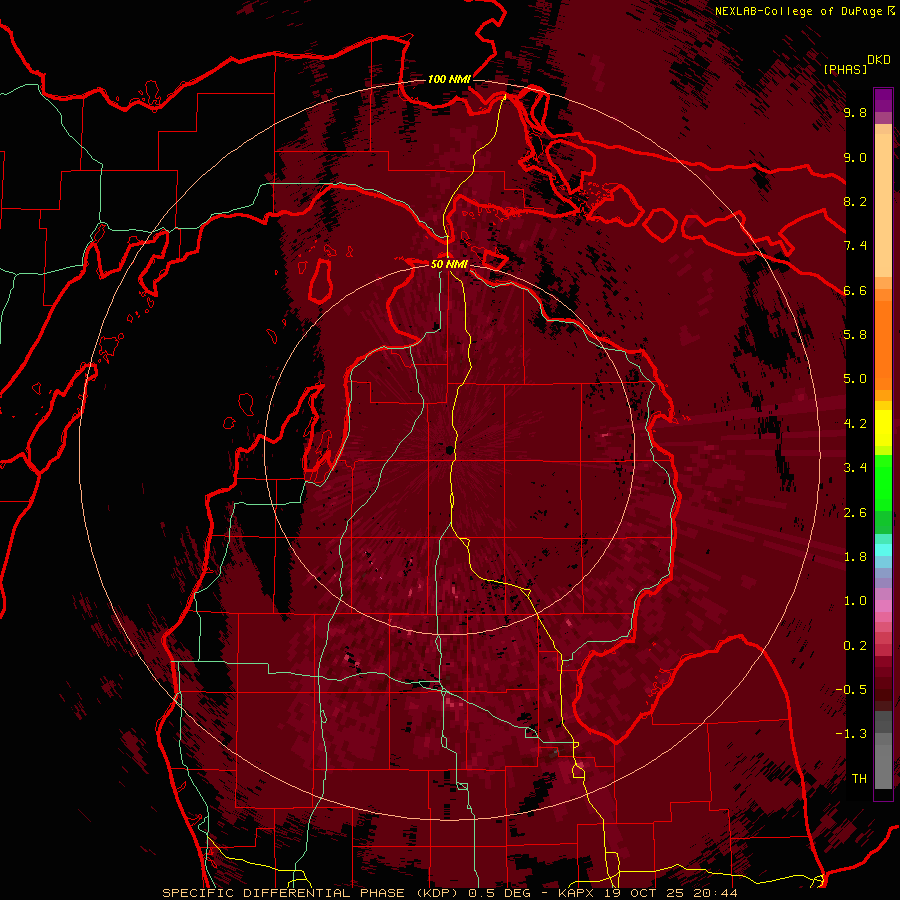Click the -1.3 legend tick label
Screen dimensions: 900x900
851,734
